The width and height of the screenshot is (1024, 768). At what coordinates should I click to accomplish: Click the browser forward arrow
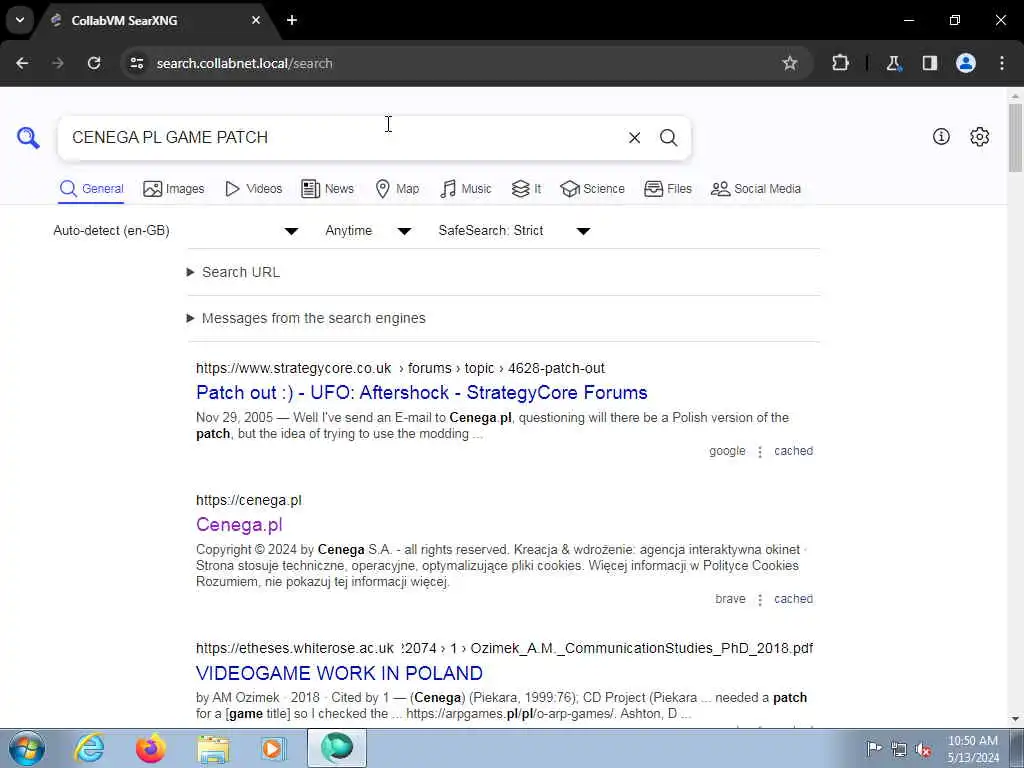pos(58,63)
